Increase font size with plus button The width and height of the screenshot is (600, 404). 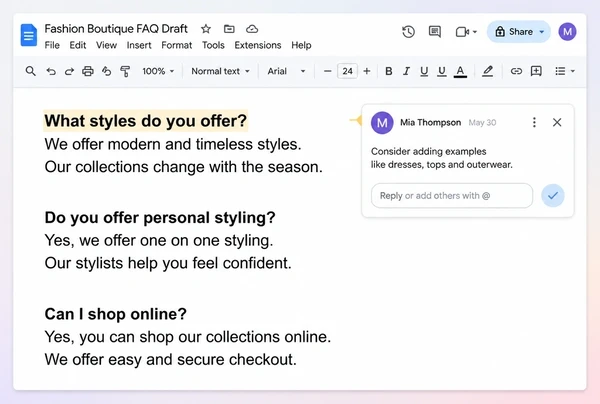click(367, 71)
